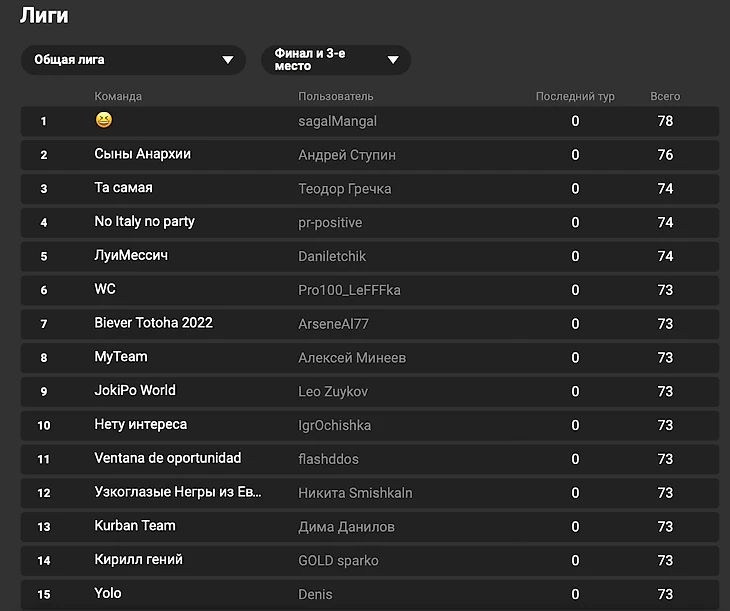
Task: Select the Kurban Team entry
Action: point(134,526)
